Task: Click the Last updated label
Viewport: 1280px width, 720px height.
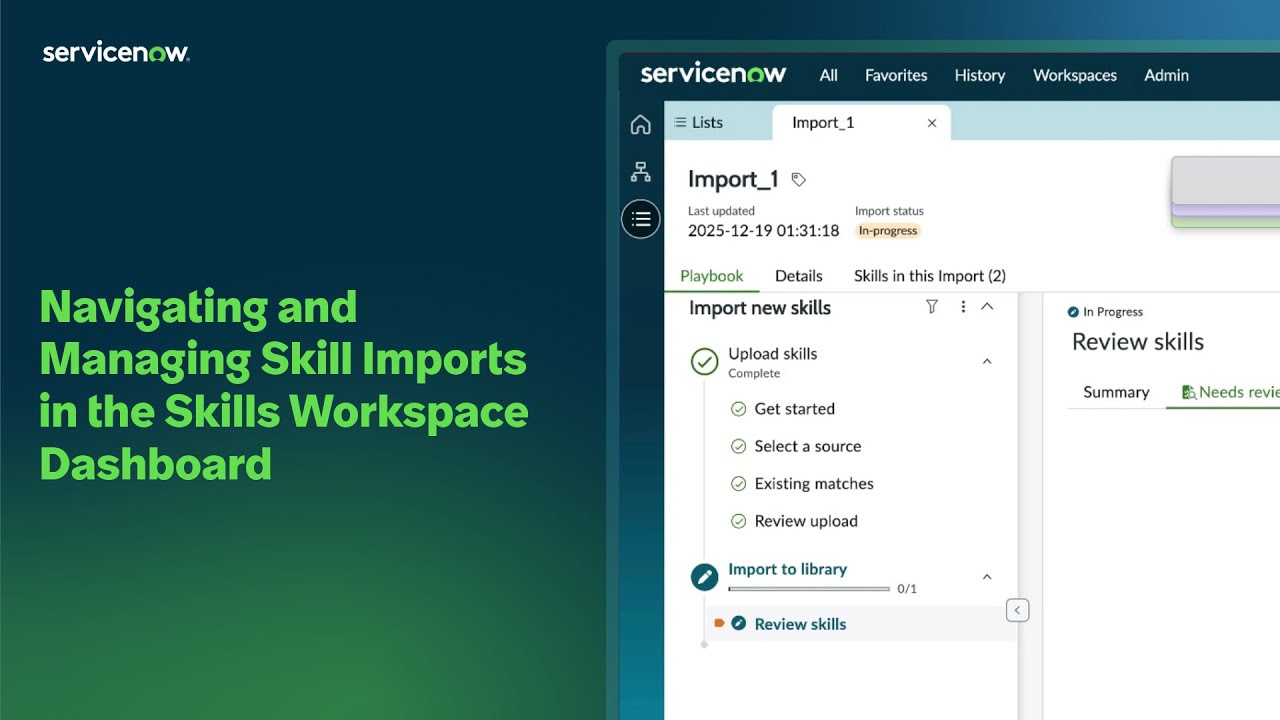Action: tap(721, 211)
